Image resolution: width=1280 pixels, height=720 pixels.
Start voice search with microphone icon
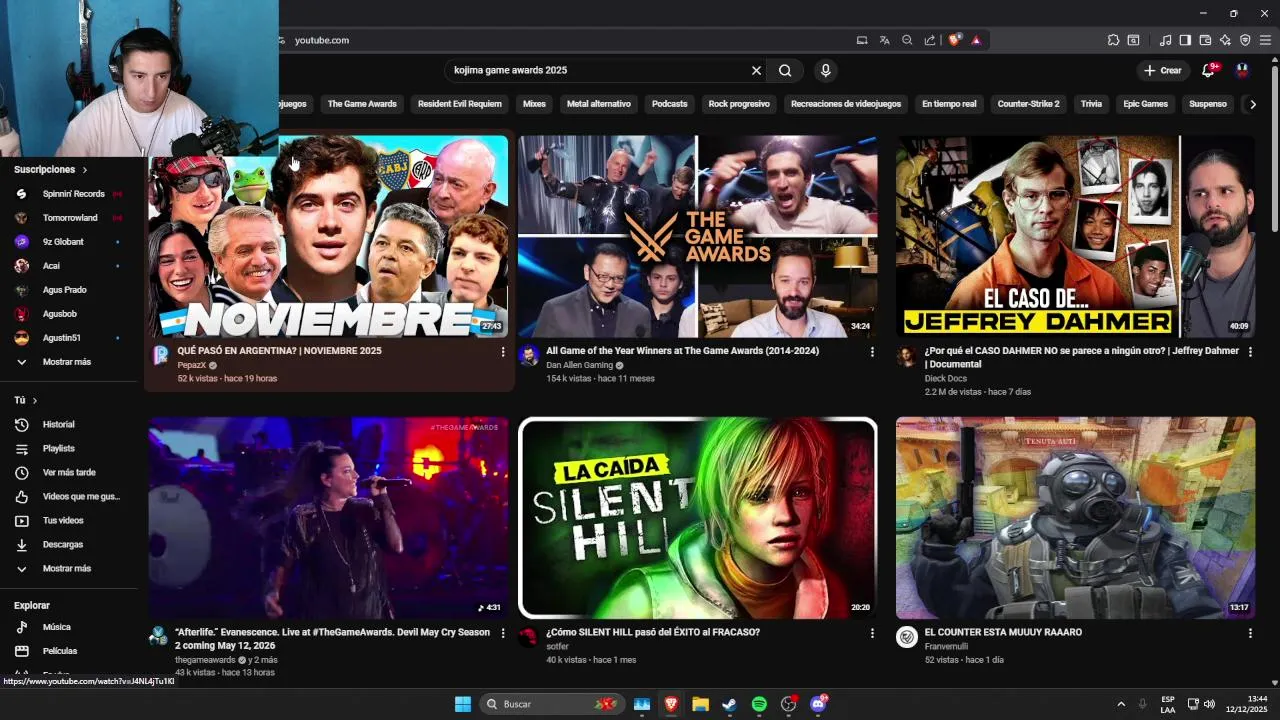pos(825,70)
